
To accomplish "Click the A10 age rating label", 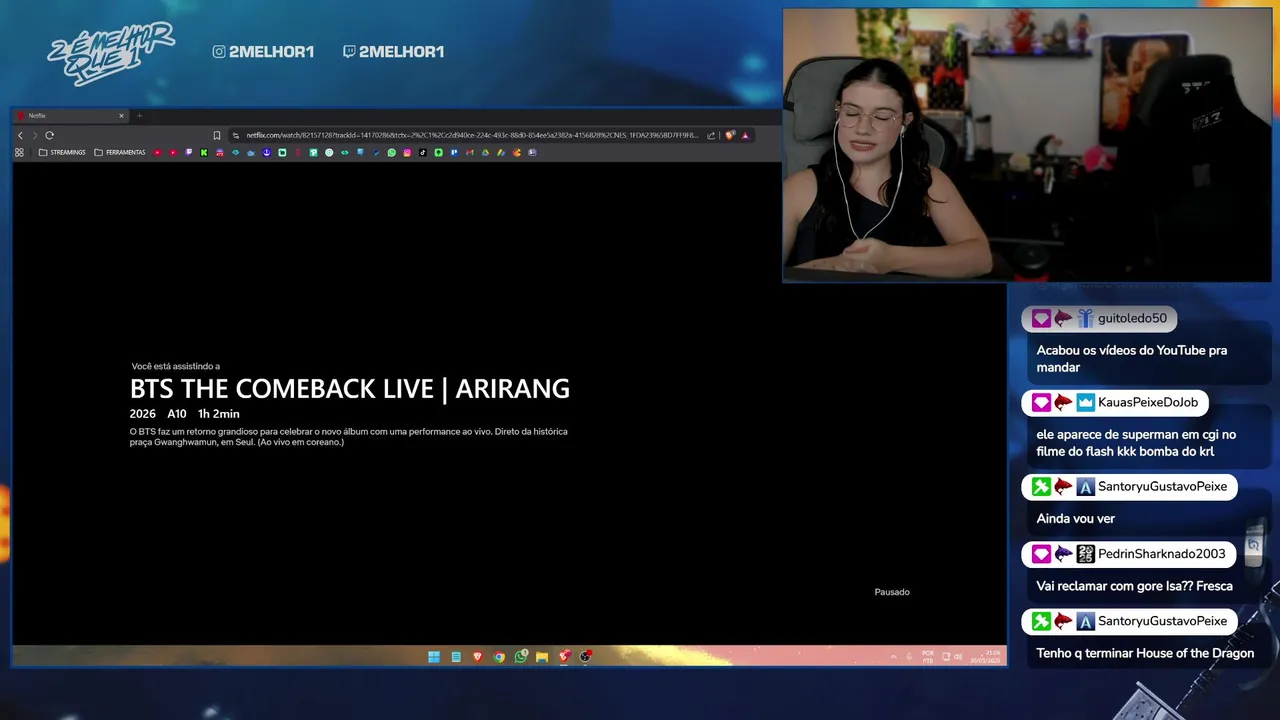I will click(x=177, y=414).
